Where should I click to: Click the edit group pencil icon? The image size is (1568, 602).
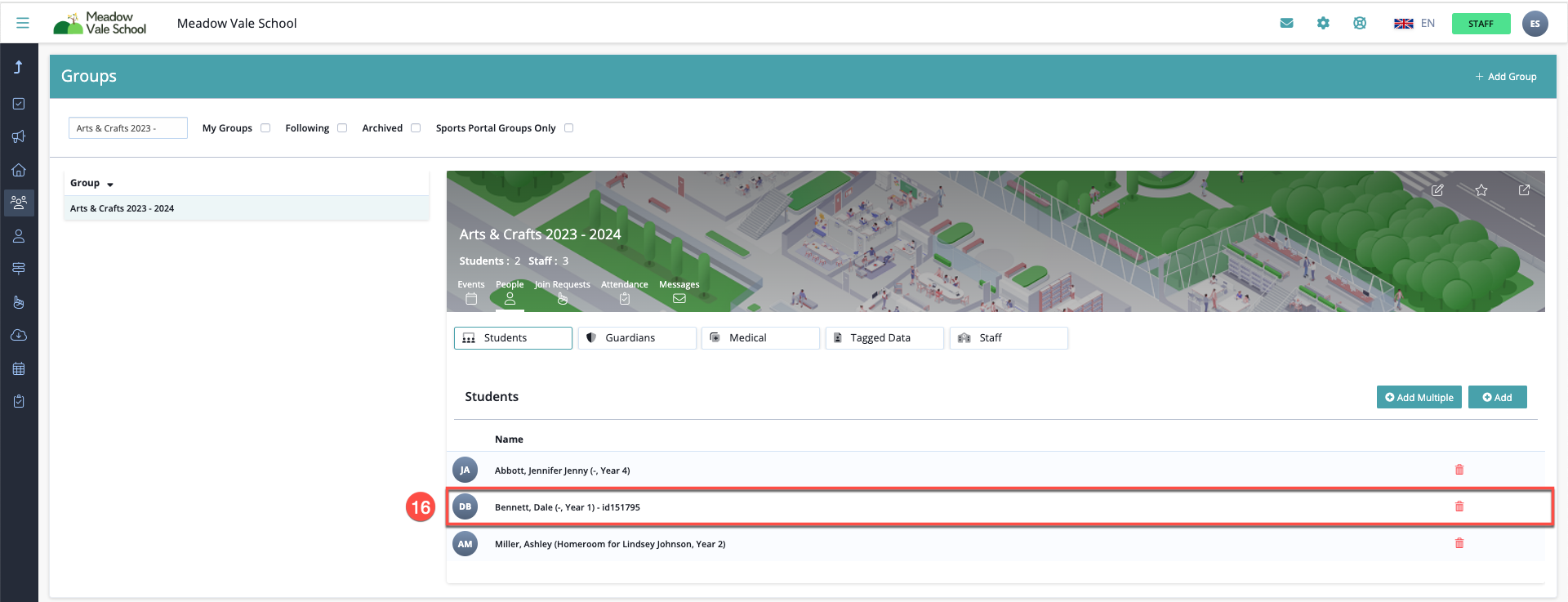(x=1437, y=190)
